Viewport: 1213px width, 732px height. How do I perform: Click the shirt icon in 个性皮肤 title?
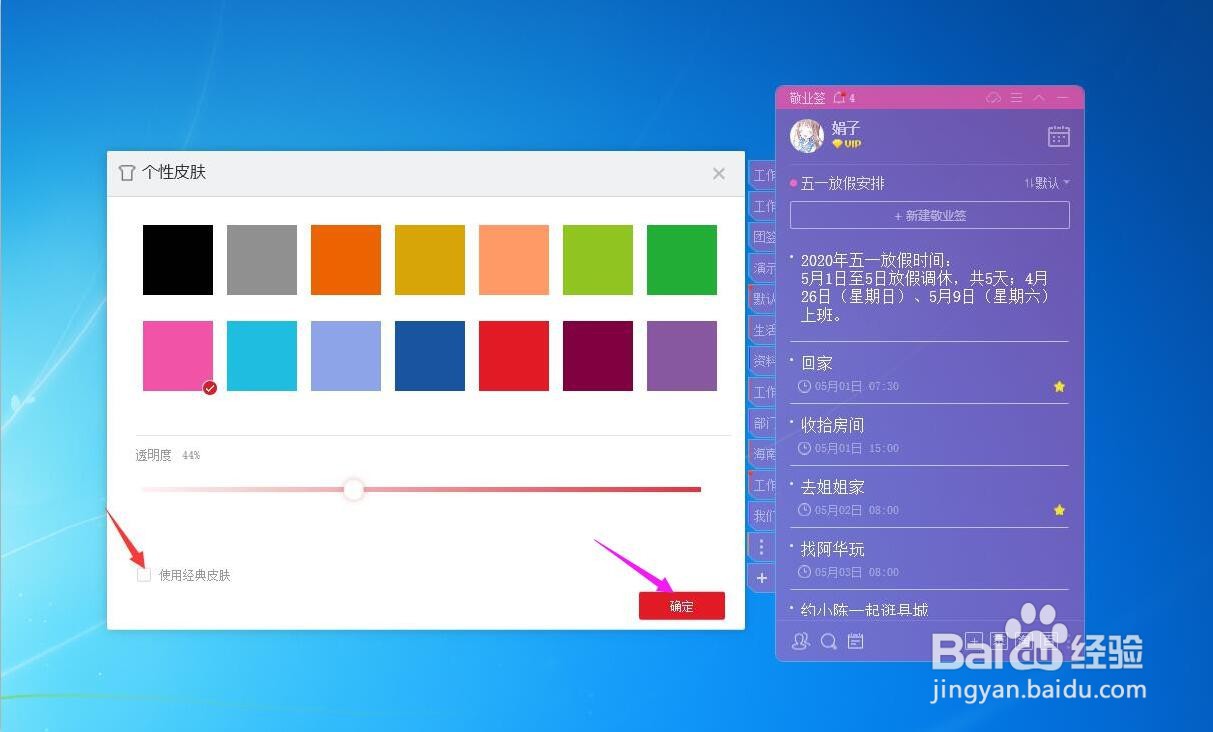126,172
